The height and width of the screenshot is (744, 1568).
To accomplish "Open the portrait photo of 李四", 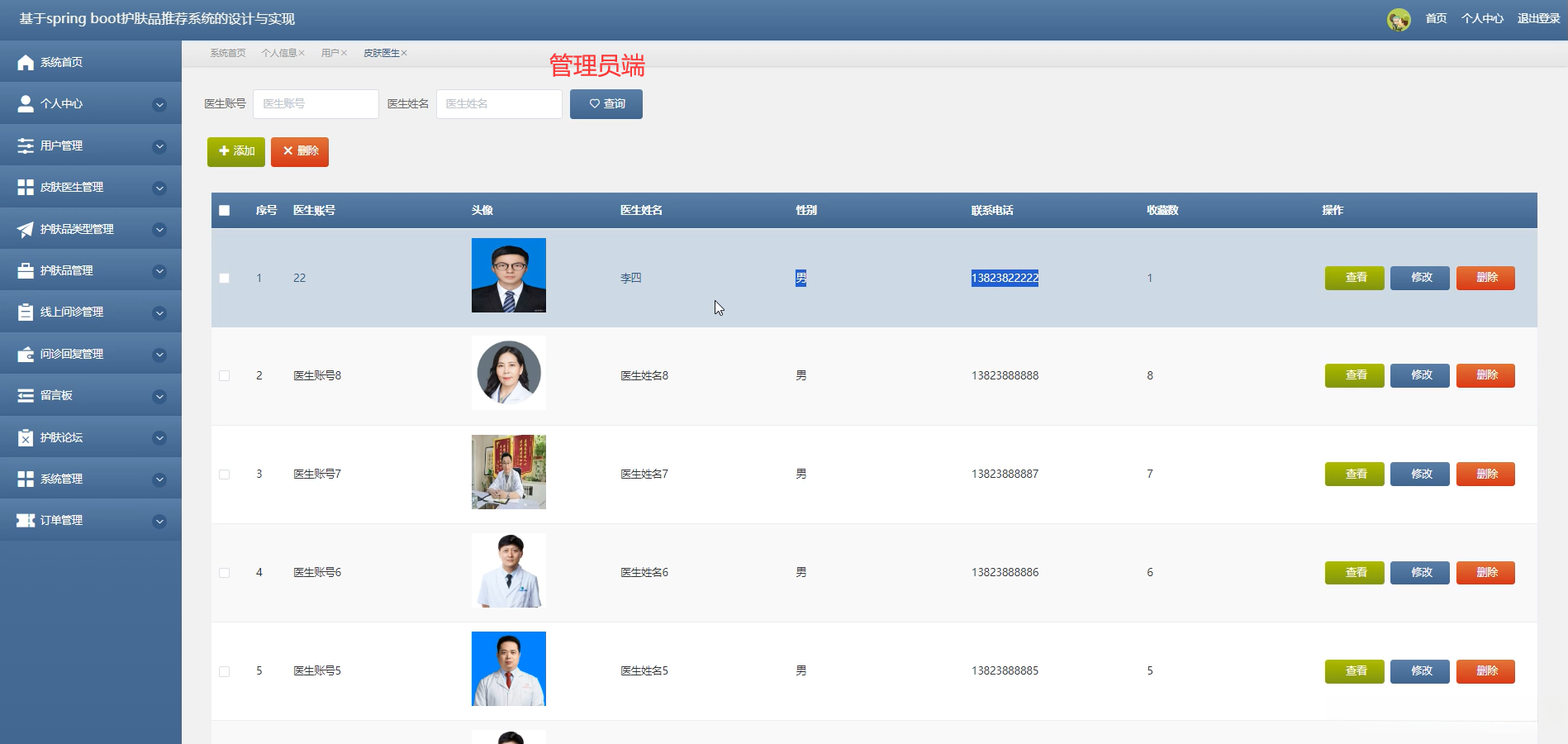I will (x=509, y=275).
